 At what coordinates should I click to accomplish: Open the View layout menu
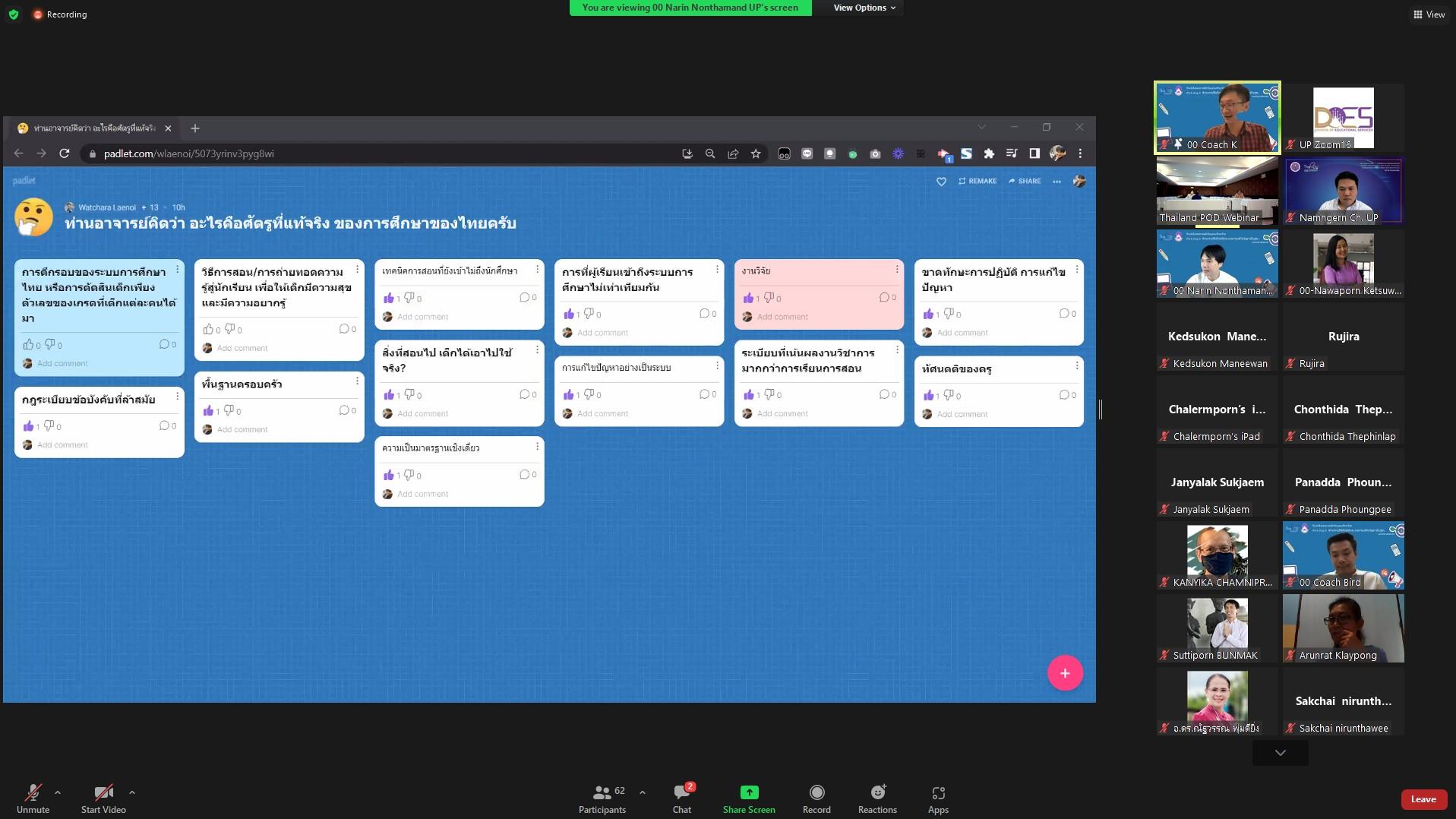(1429, 14)
